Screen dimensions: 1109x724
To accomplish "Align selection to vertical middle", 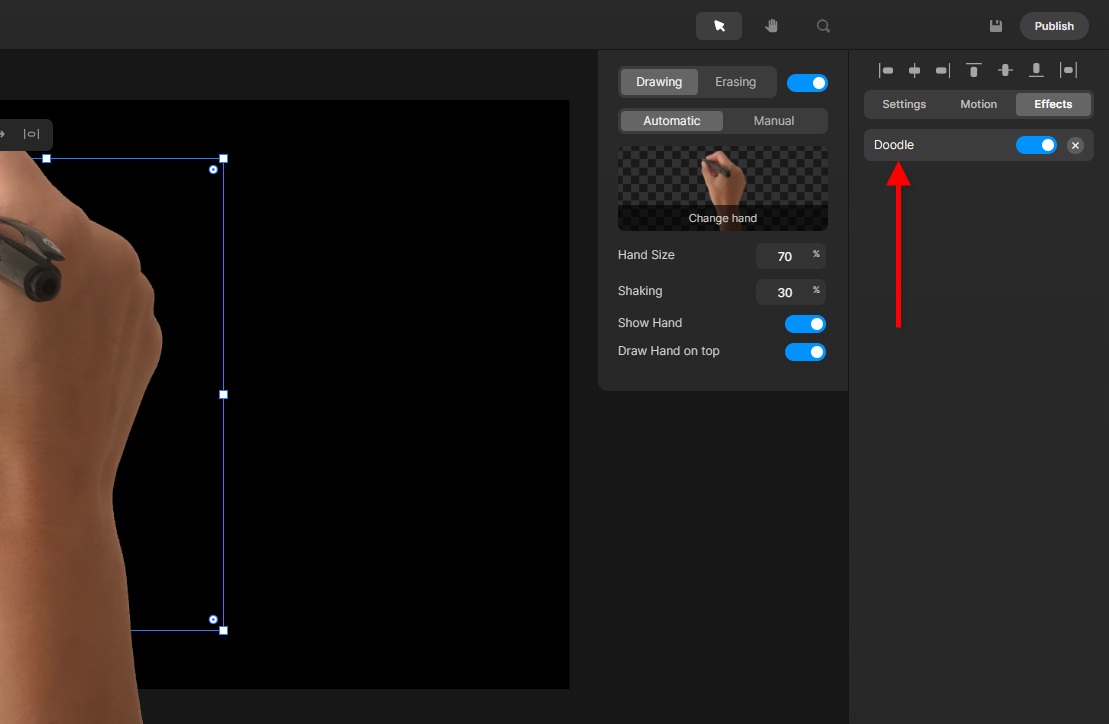I will pyautogui.click(x=1005, y=70).
